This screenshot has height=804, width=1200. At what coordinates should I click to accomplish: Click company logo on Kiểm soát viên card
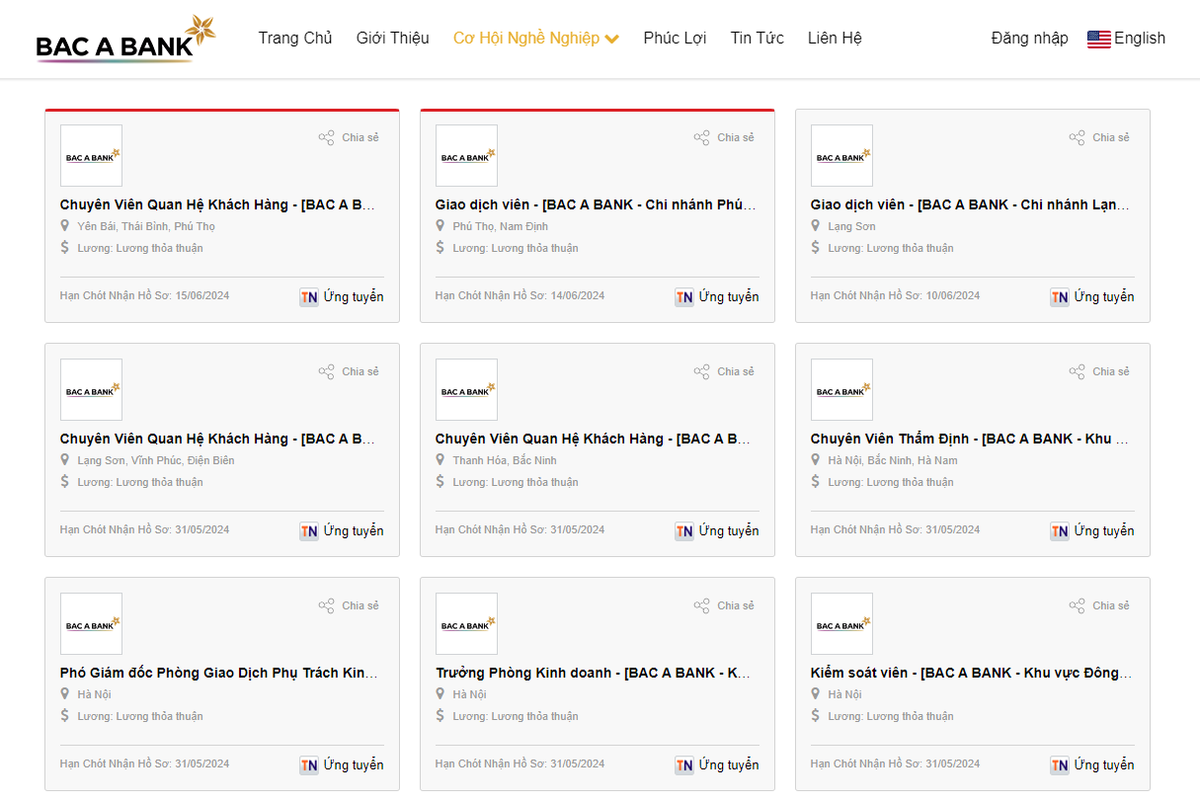click(x=841, y=624)
